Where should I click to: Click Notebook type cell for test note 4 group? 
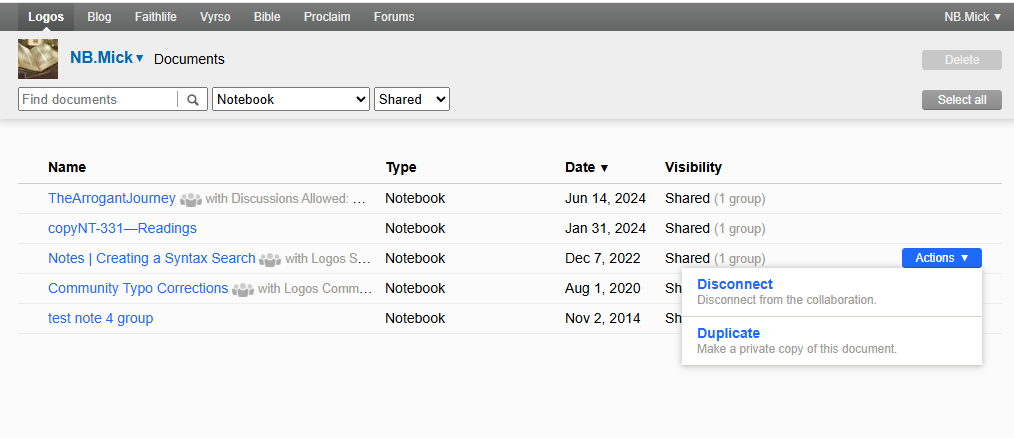point(415,318)
